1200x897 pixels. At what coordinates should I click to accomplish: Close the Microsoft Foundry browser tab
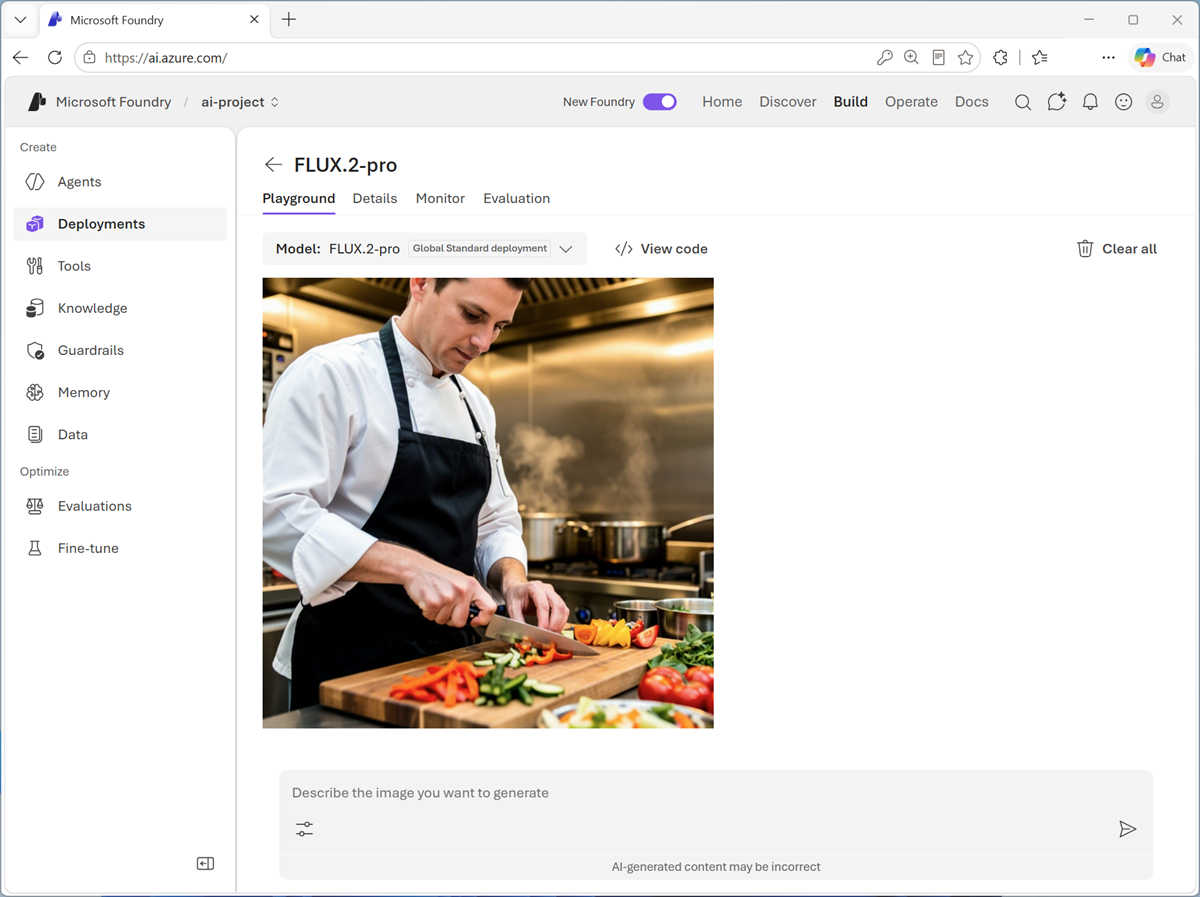tap(254, 20)
